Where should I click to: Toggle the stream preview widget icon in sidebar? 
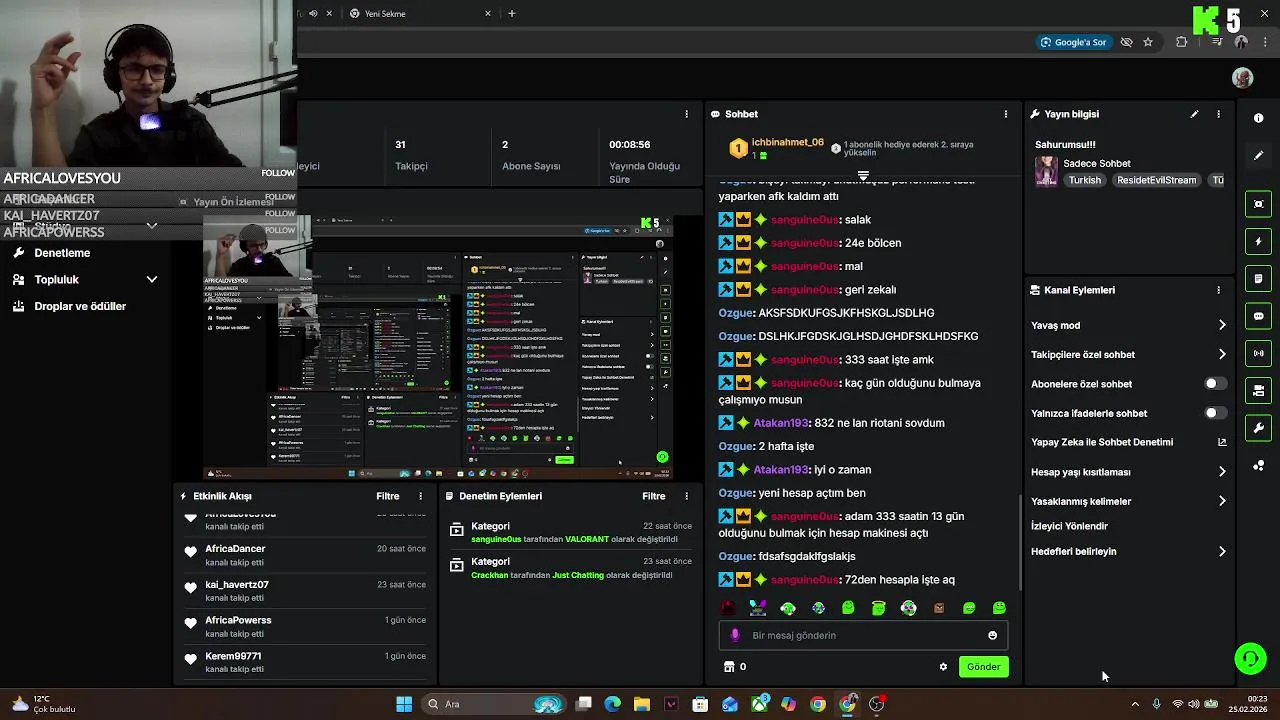pyautogui.click(x=1258, y=204)
